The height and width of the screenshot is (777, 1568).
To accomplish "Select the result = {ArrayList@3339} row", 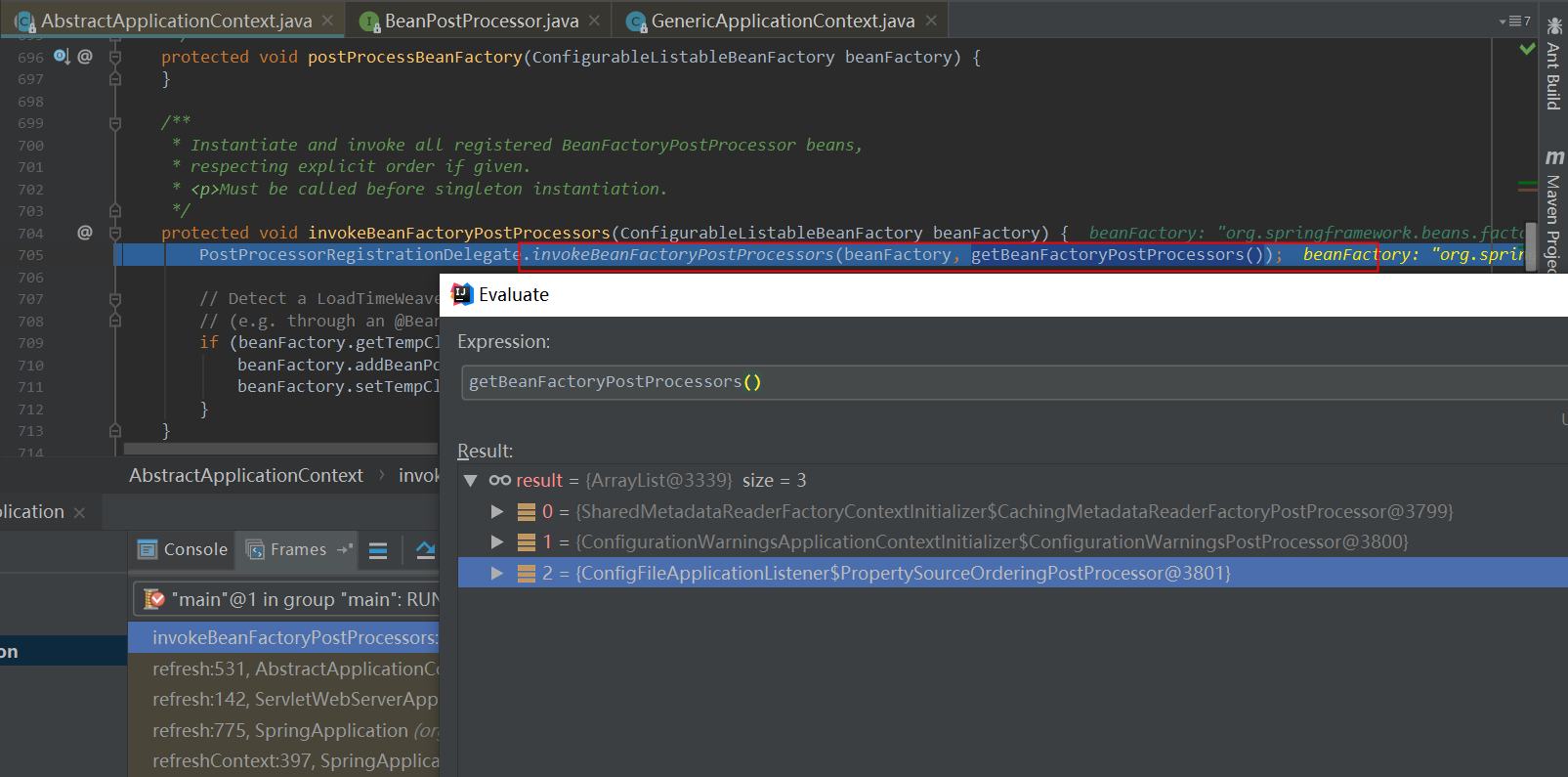I will 1013,480.
